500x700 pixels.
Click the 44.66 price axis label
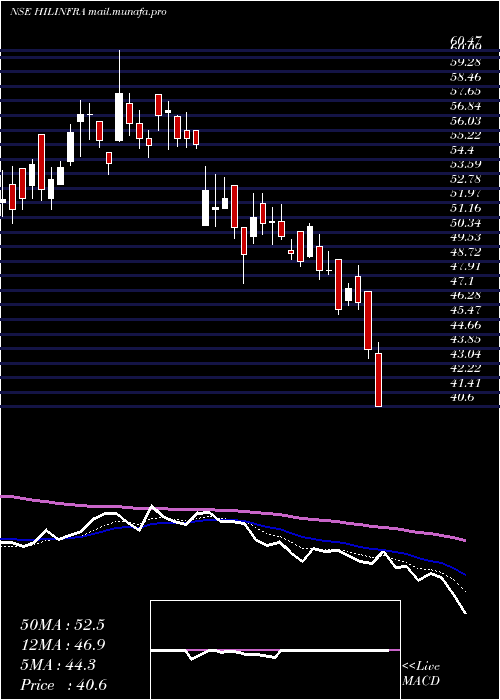(466, 324)
